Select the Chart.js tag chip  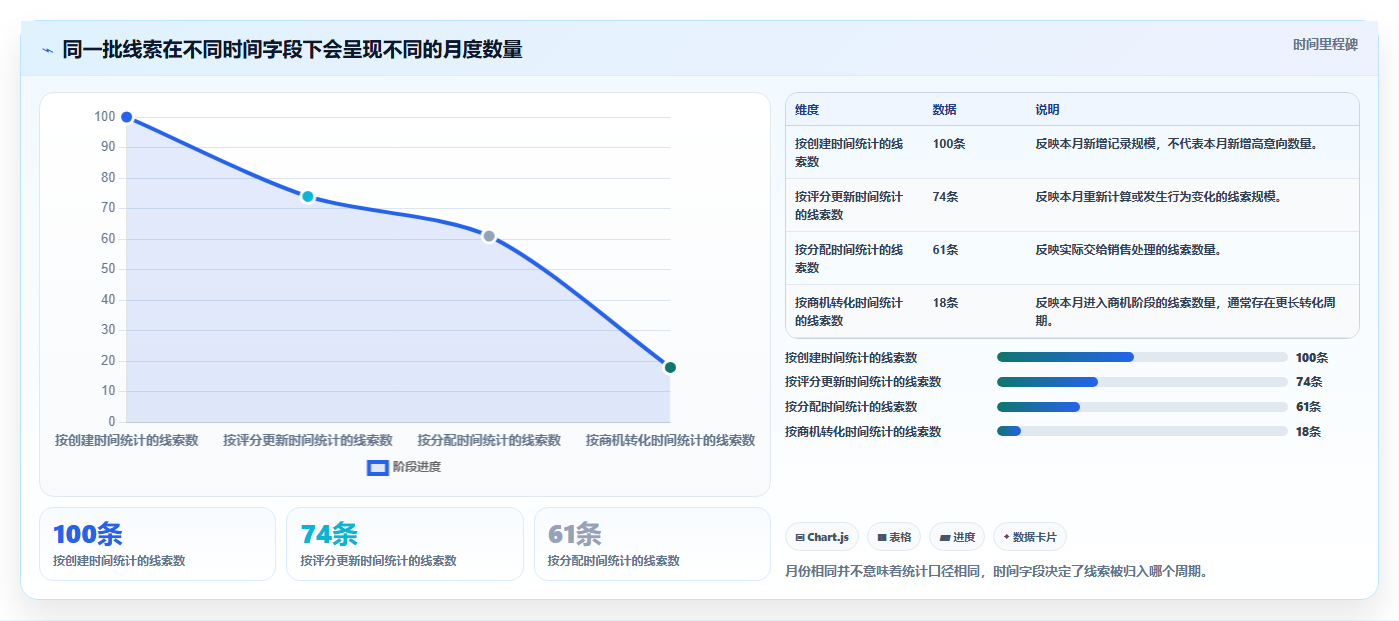tap(822, 537)
